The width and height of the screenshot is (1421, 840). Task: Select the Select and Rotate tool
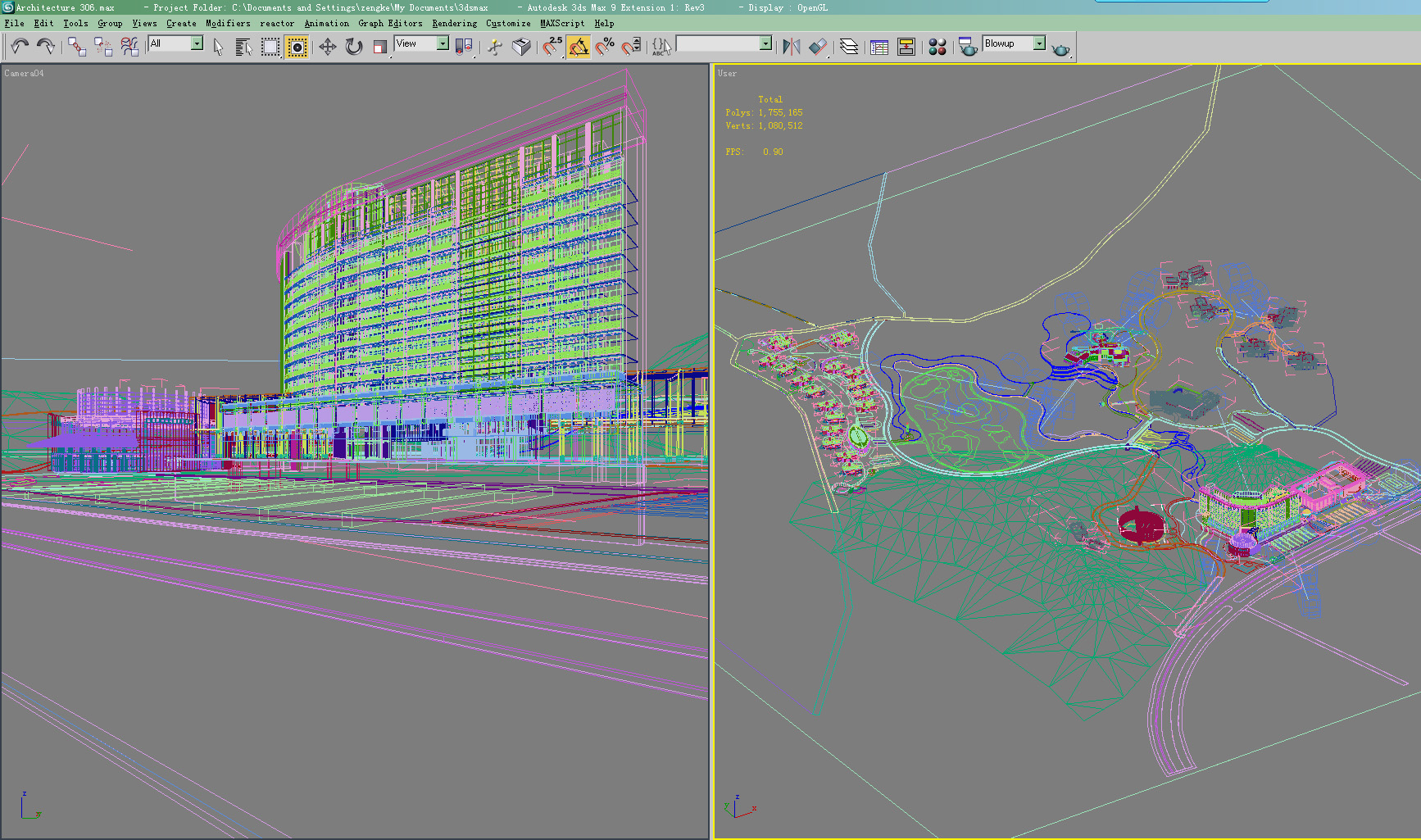click(x=354, y=47)
